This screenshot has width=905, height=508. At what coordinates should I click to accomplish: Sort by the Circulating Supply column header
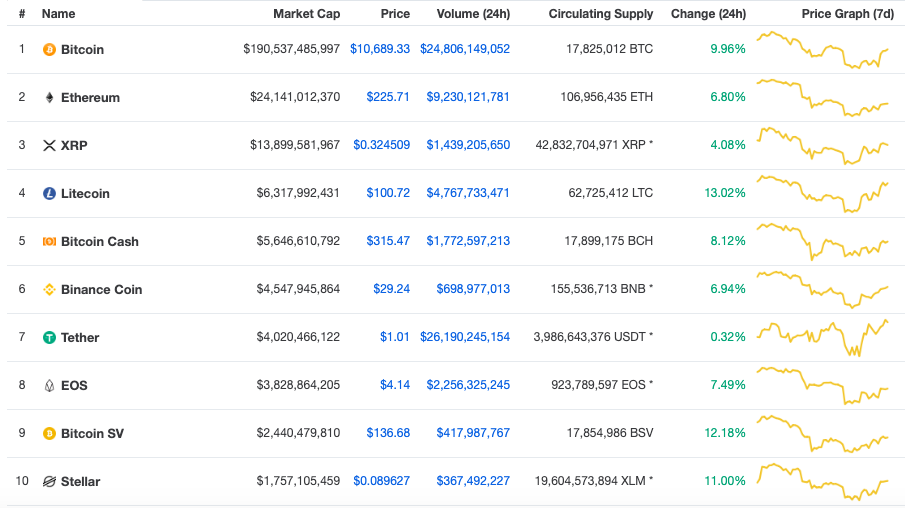point(601,14)
